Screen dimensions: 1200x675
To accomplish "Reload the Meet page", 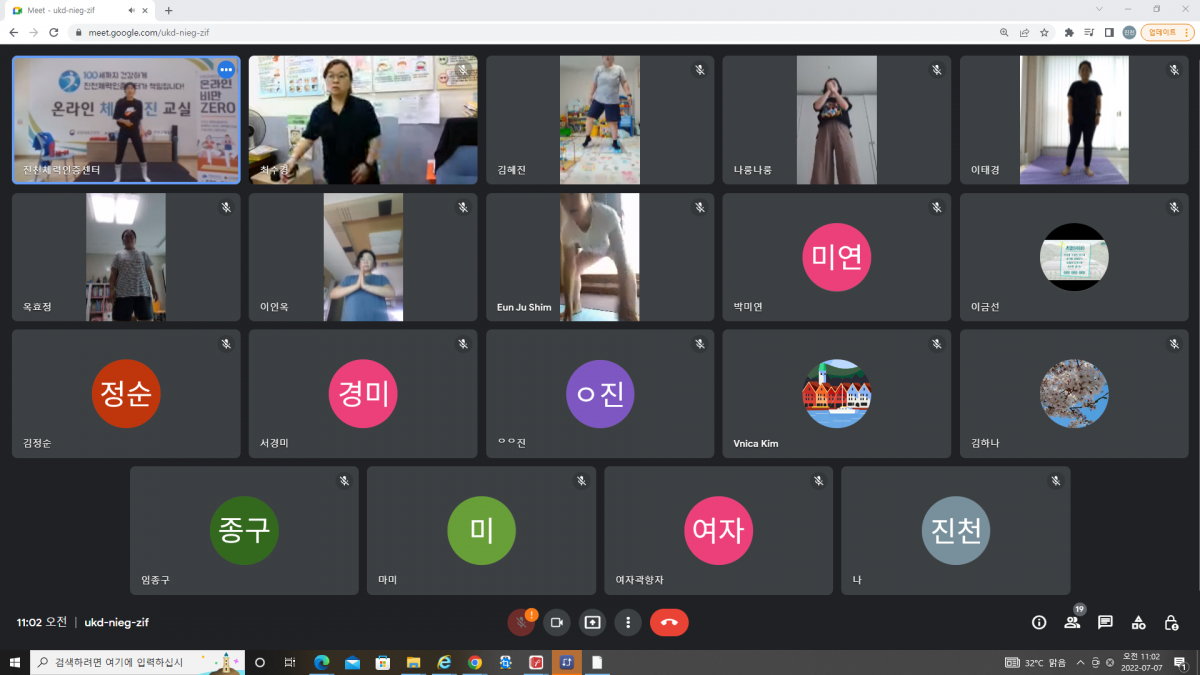I will point(55,32).
